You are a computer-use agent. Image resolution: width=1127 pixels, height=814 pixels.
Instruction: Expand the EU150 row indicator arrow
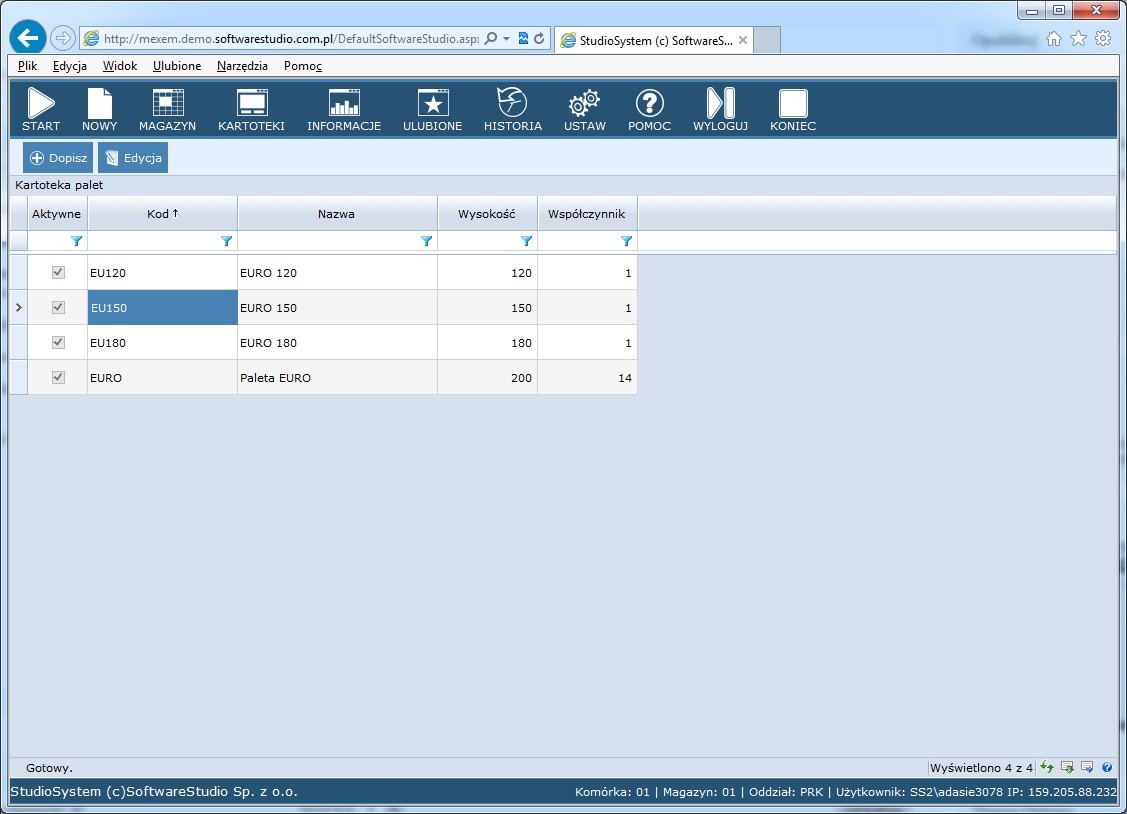(x=19, y=307)
